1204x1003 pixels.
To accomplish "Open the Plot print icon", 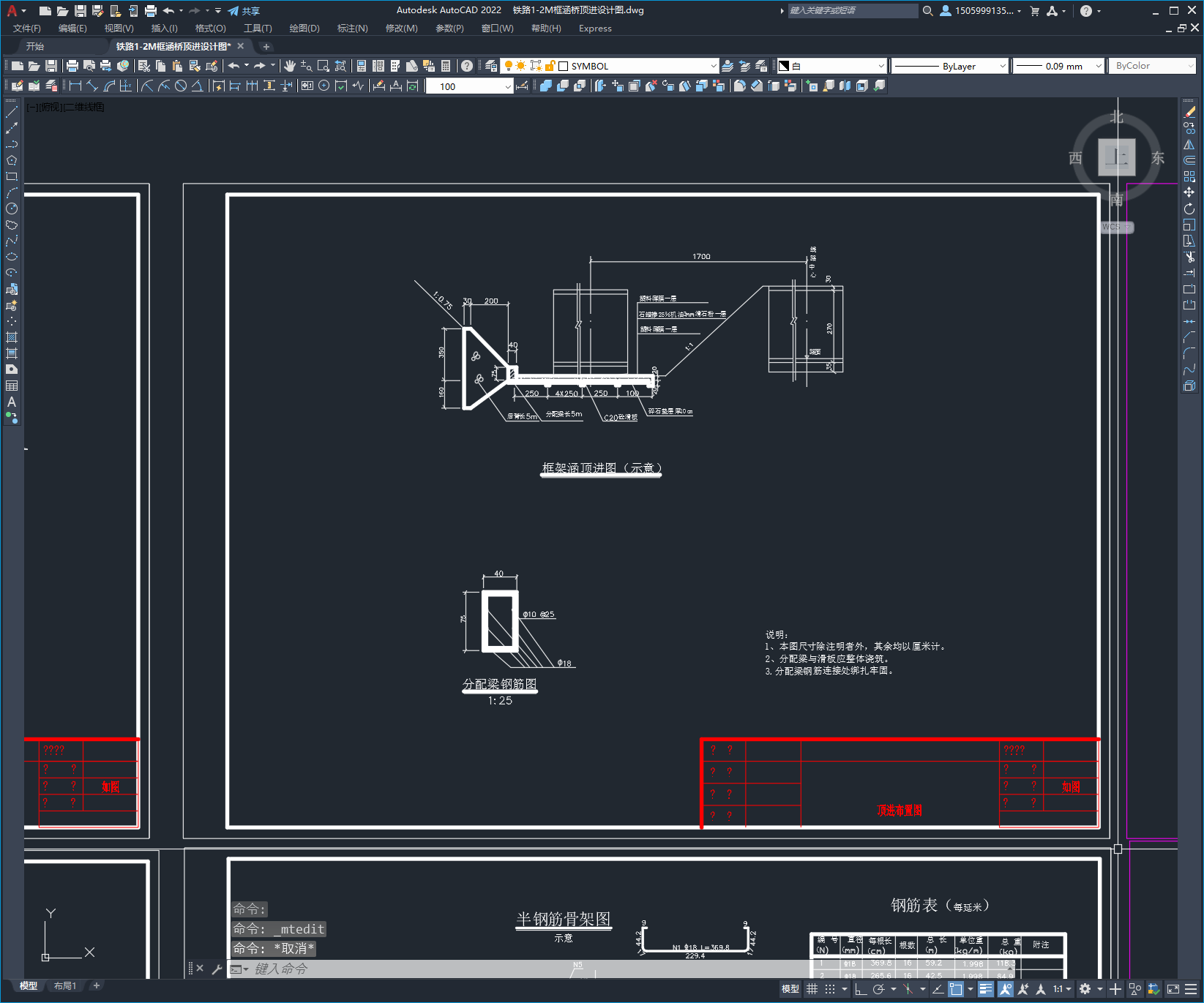I will (x=72, y=66).
